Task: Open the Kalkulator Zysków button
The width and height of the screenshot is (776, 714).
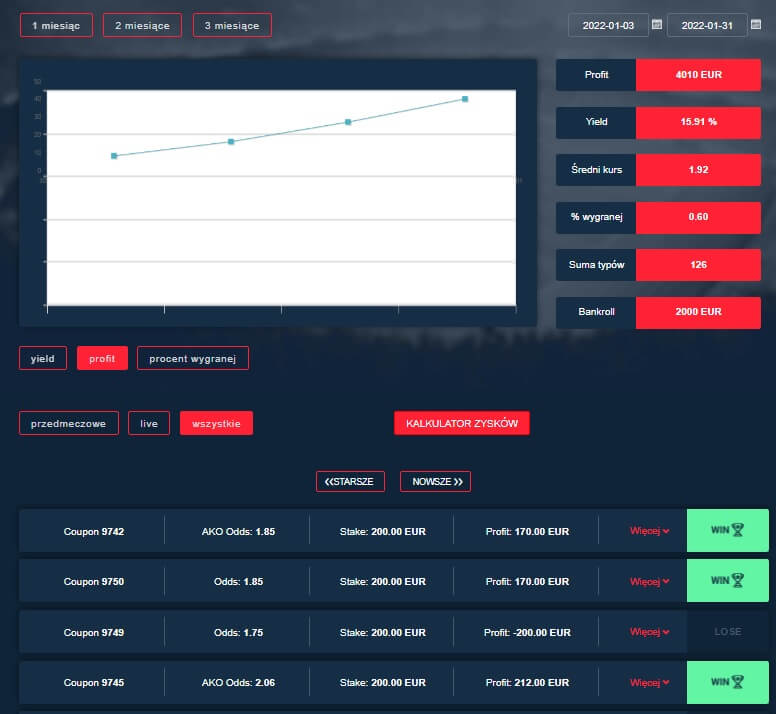Action: [x=461, y=424]
